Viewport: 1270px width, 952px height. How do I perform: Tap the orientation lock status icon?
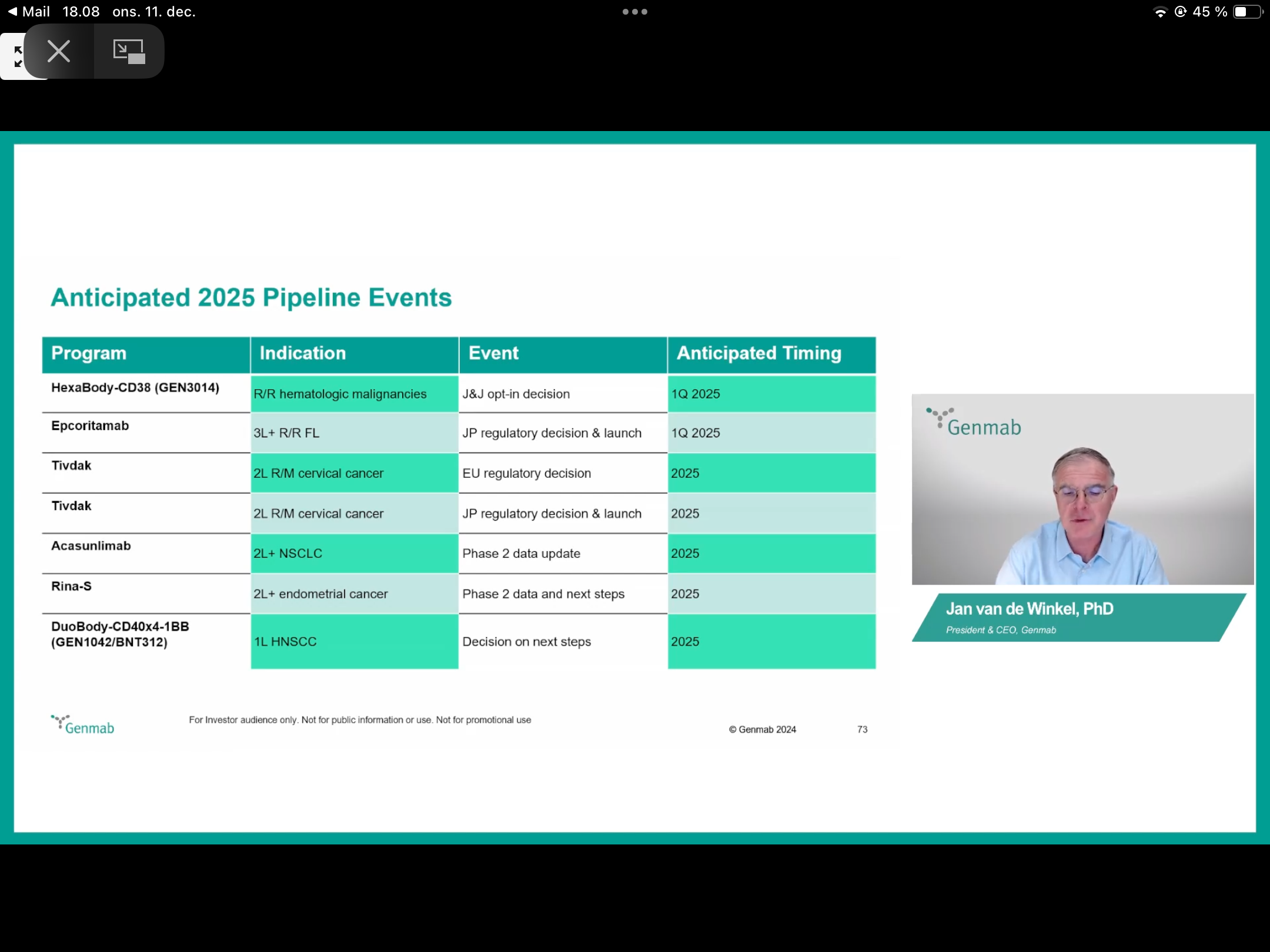[1180, 12]
